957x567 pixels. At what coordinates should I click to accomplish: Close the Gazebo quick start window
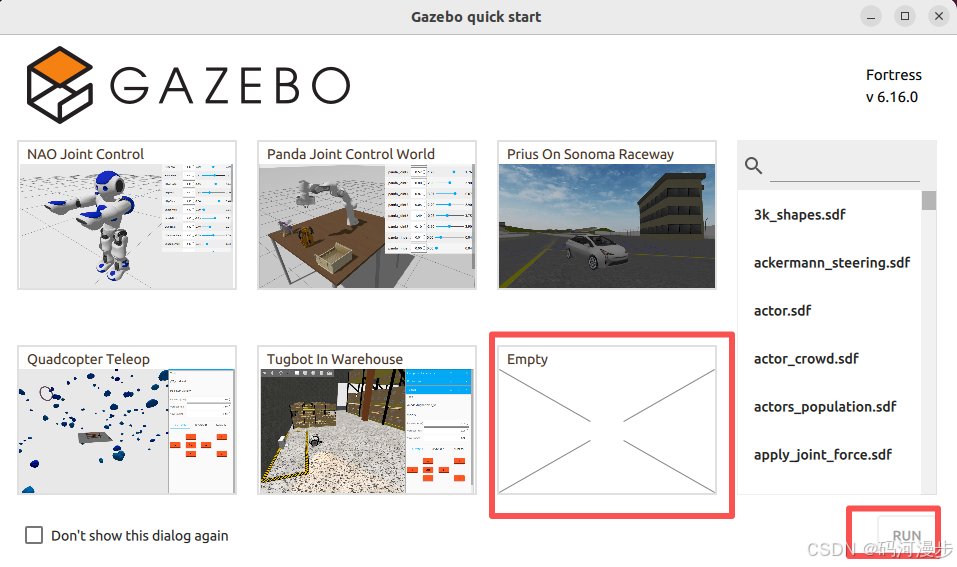click(939, 16)
